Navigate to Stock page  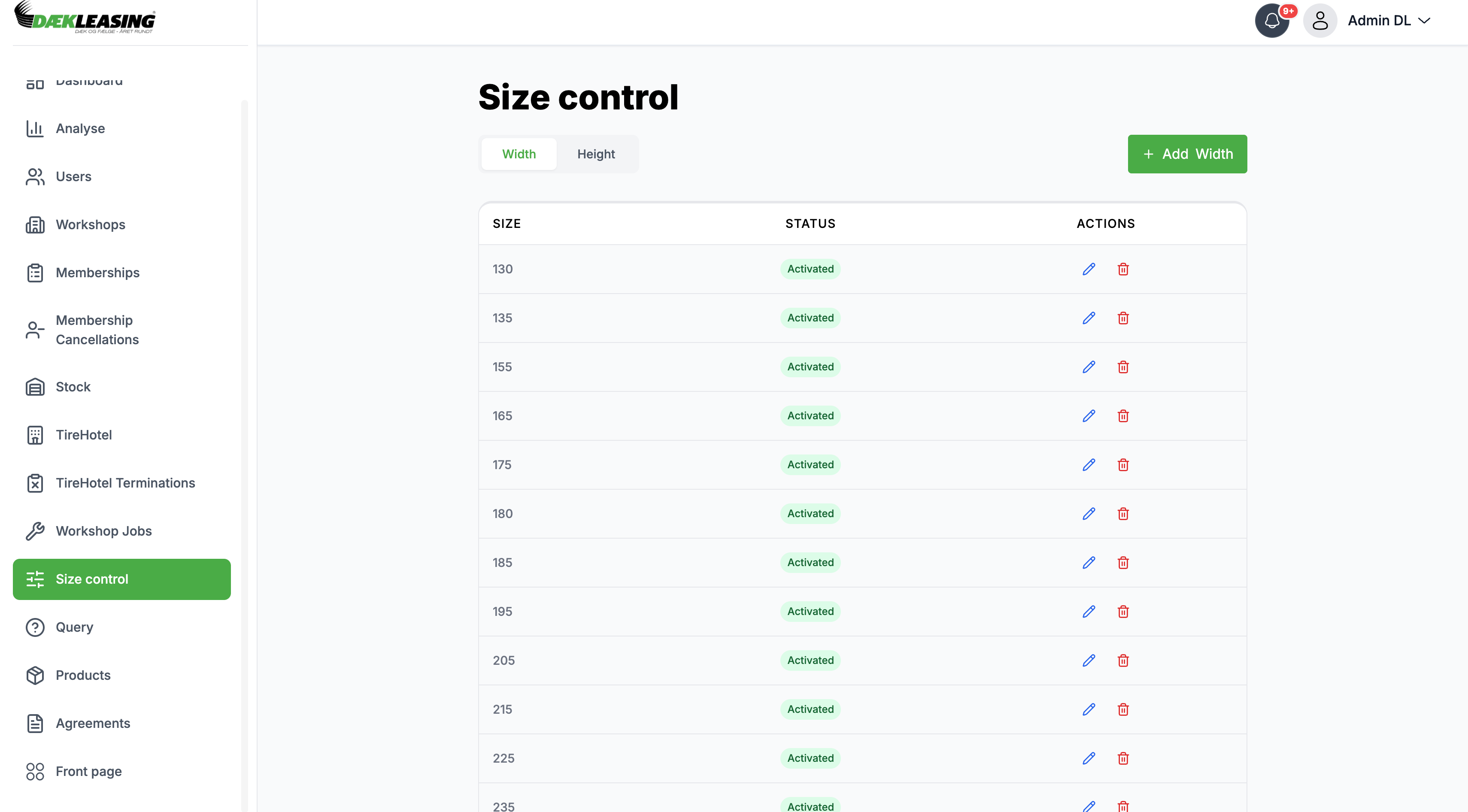pyautogui.click(x=121, y=387)
